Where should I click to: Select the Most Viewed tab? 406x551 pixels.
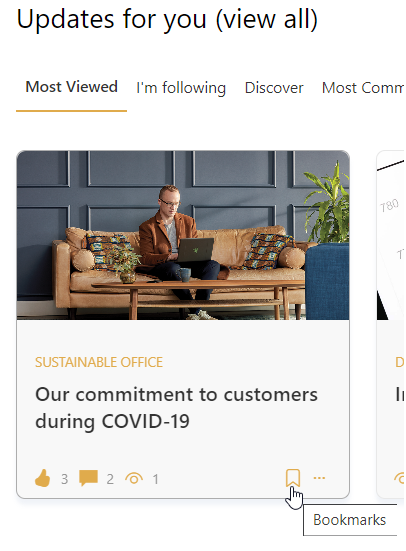(x=71, y=87)
